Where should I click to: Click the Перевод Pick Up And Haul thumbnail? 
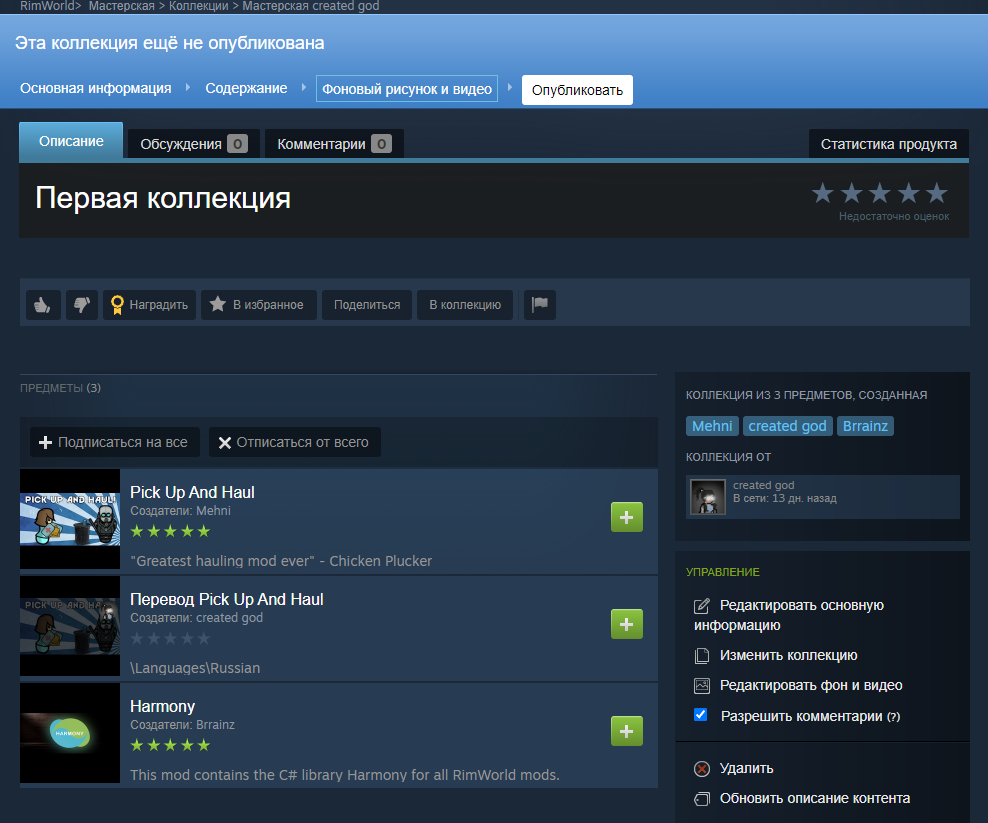click(x=70, y=626)
